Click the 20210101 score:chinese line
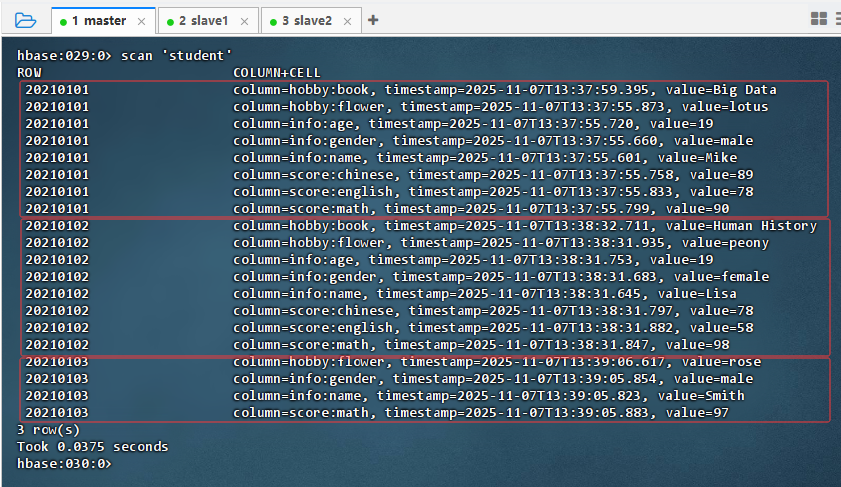 [389, 175]
